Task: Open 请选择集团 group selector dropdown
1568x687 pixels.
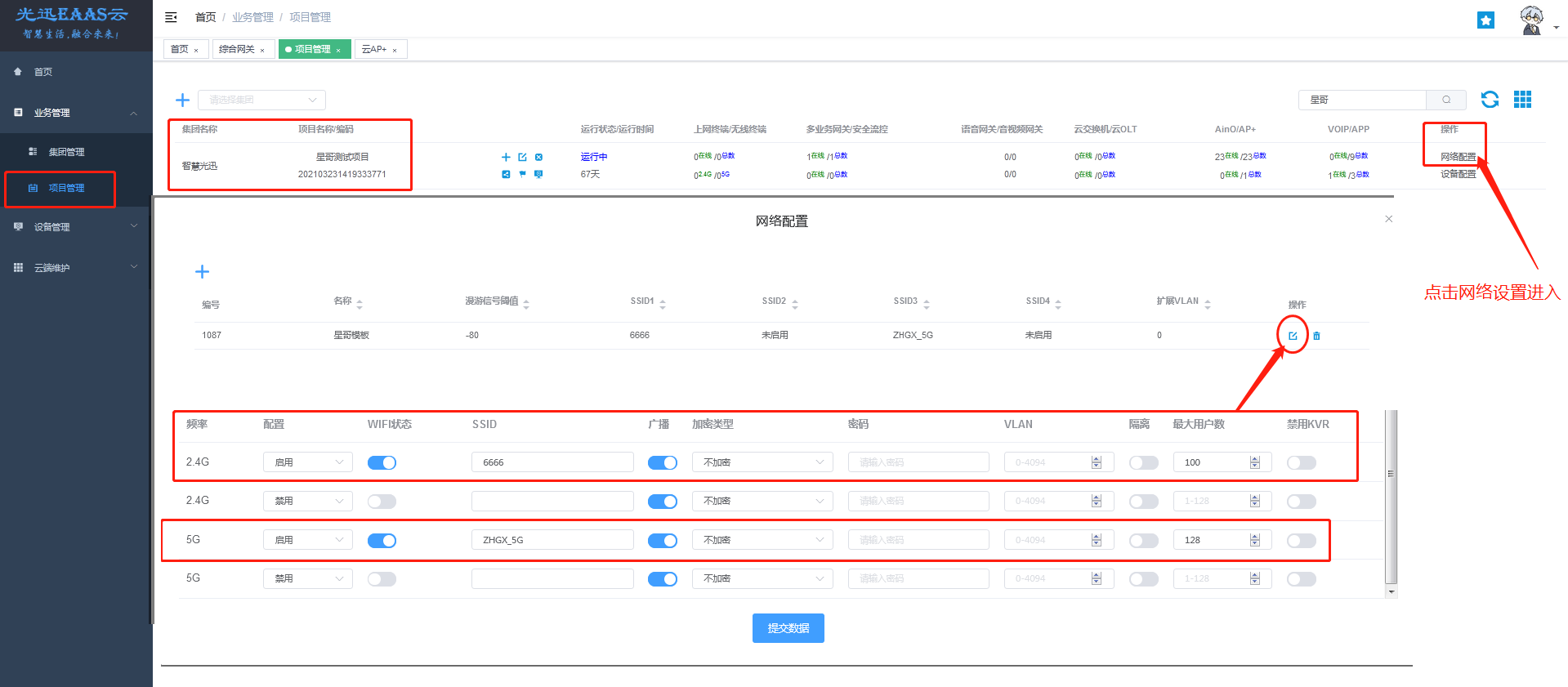Action: 261,100
